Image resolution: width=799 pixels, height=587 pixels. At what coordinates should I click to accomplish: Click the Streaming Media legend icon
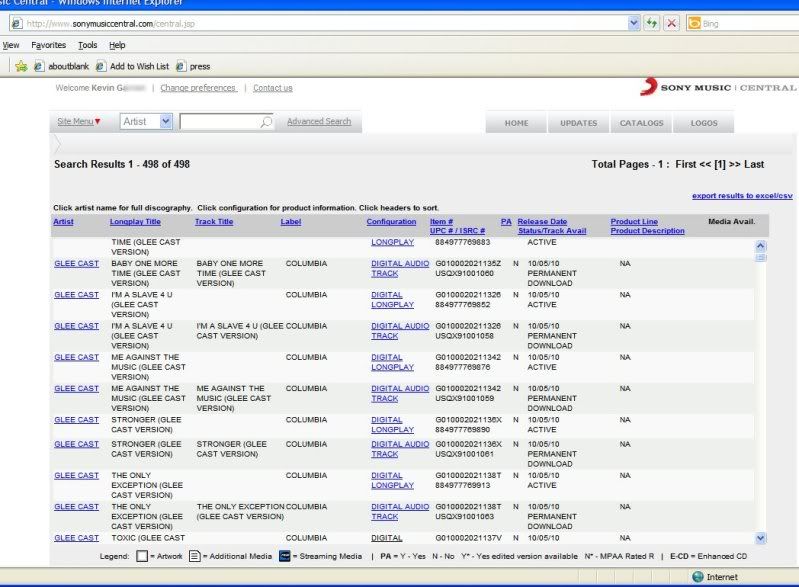pyautogui.click(x=284, y=556)
